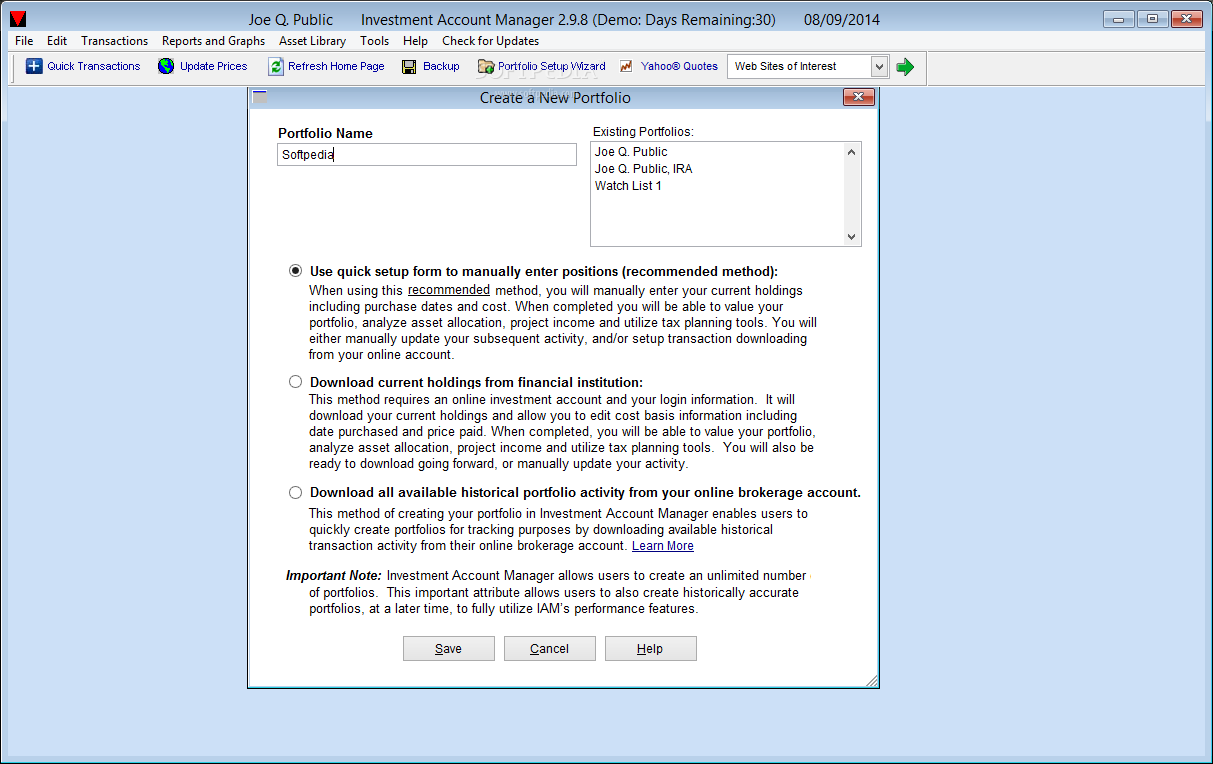Image resolution: width=1213 pixels, height=764 pixels.
Task: Click the Update Prices globe icon
Action: [166, 66]
